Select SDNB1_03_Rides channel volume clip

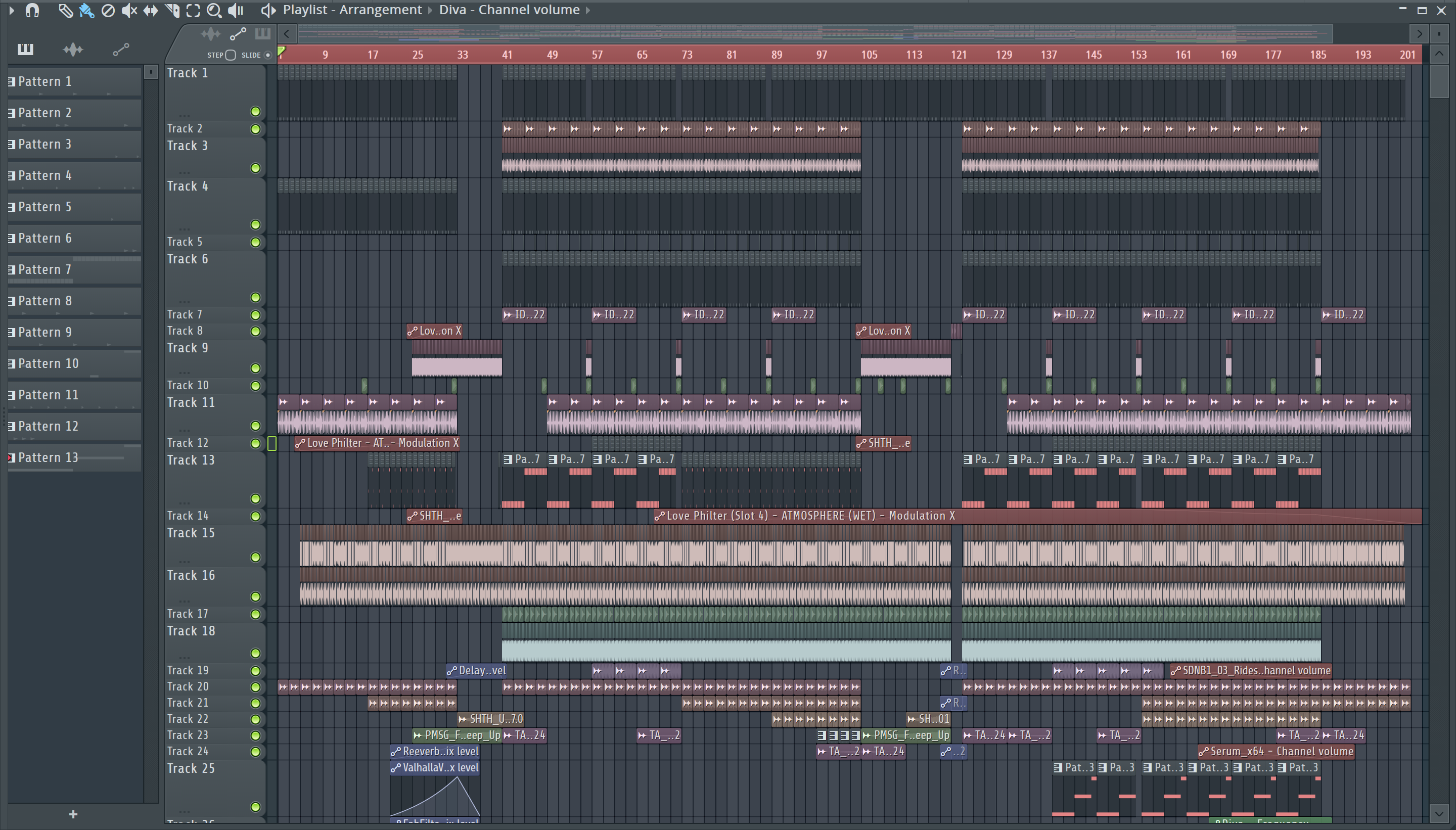click(x=1251, y=670)
